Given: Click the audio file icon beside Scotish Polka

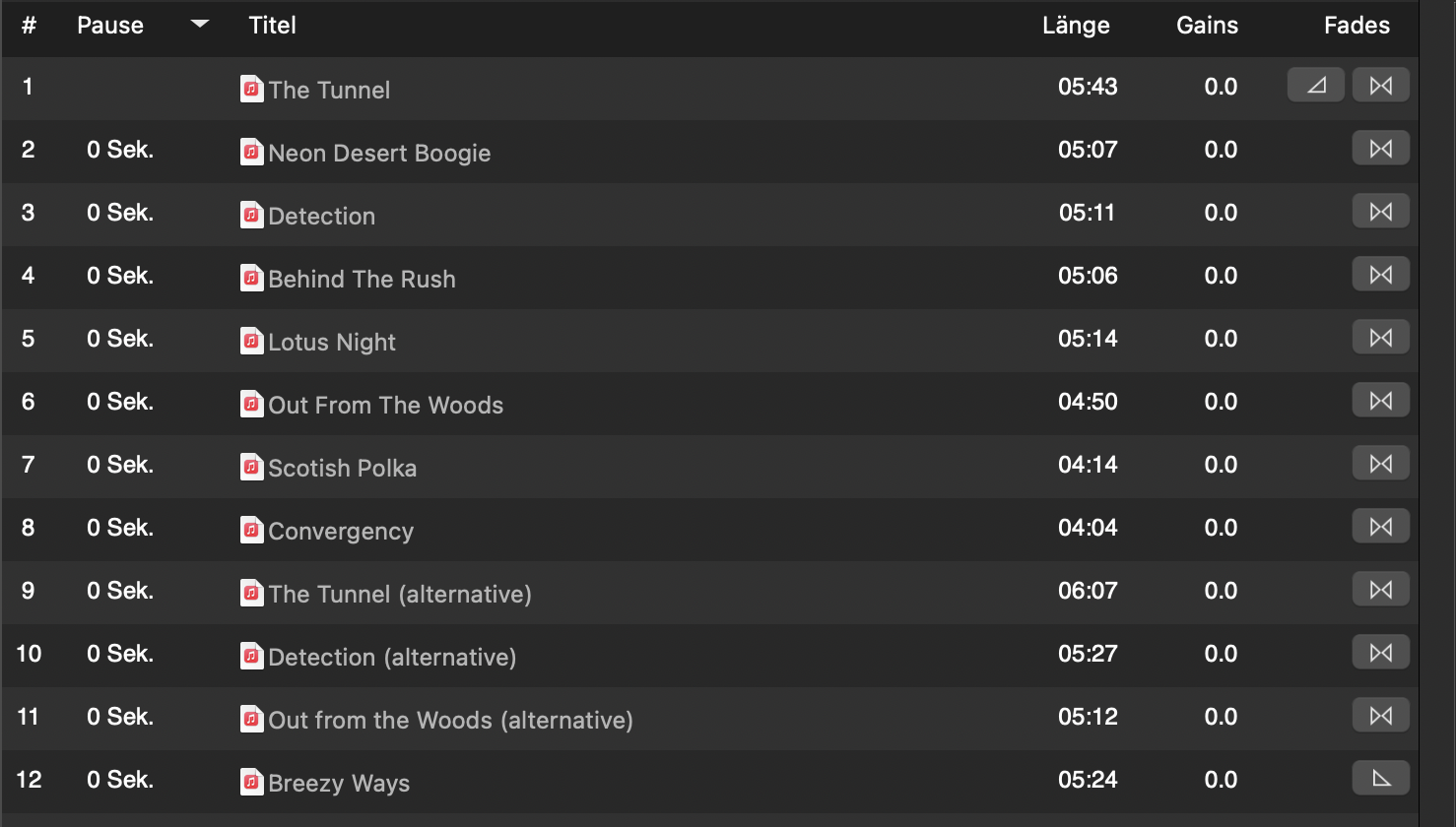Looking at the screenshot, I should pyautogui.click(x=252, y=468).
